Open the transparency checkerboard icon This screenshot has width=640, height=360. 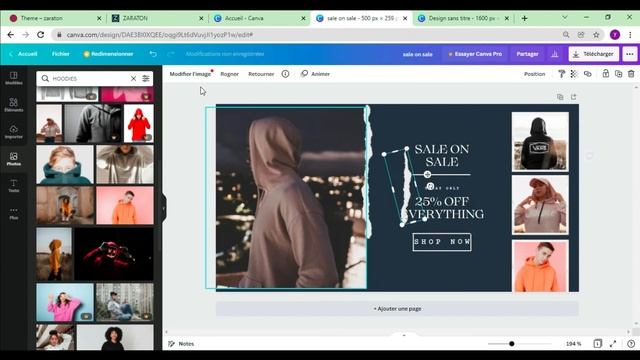click(x=574, y=74)
